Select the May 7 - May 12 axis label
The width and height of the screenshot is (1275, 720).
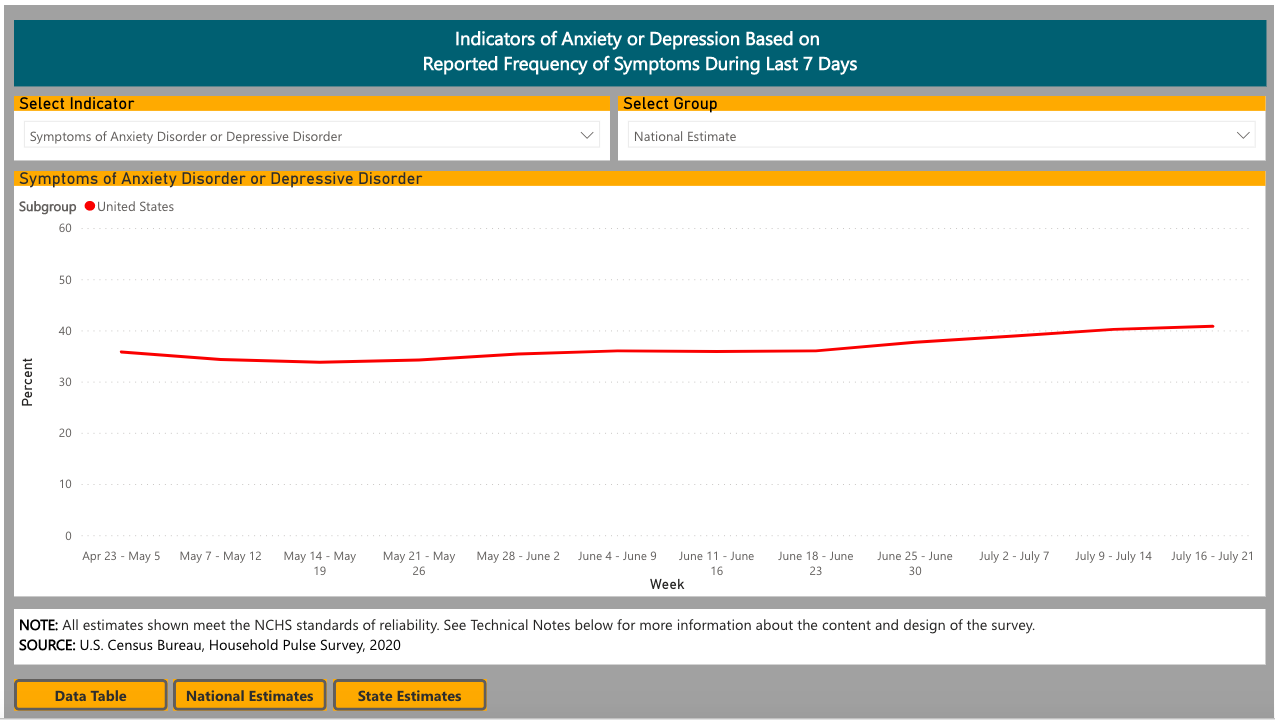coord(220,556)
